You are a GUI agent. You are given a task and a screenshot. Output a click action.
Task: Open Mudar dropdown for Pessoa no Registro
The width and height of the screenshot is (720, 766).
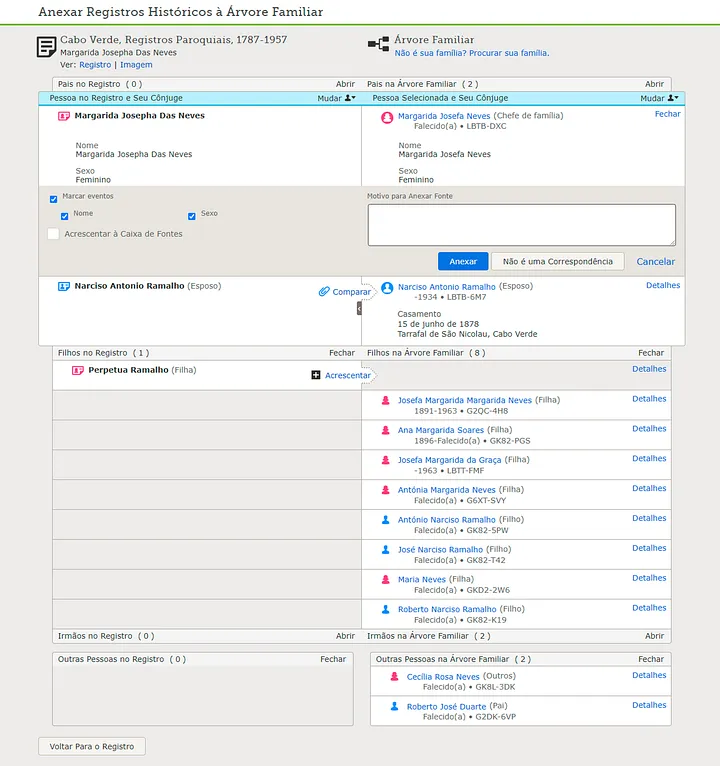click(336, 98)
